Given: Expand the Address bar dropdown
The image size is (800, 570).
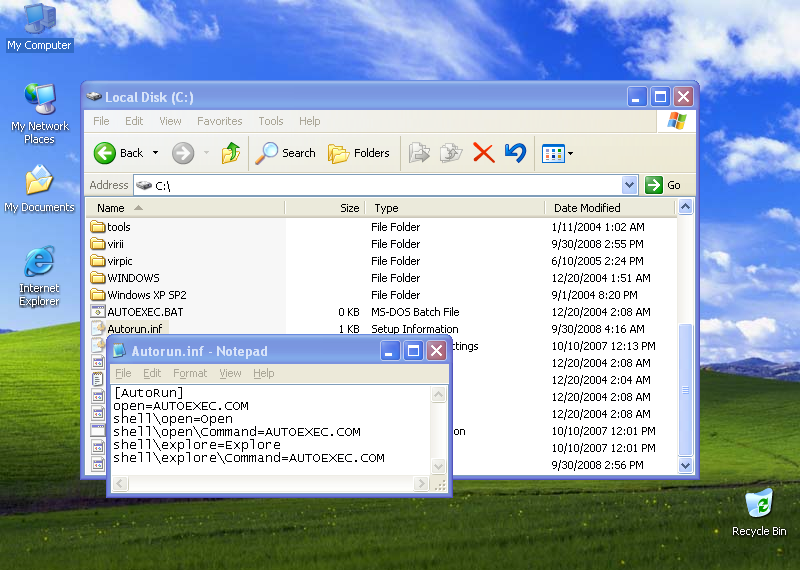Looking at the screenshot, I should point(630,185).
